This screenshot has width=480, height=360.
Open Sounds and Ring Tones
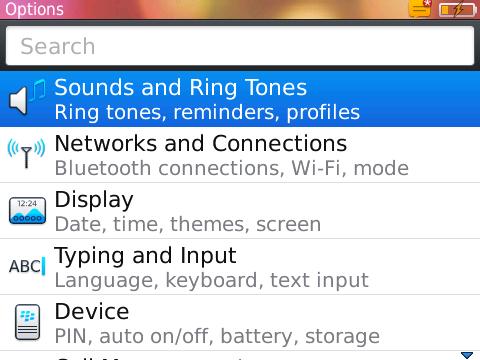pos(240,99)
